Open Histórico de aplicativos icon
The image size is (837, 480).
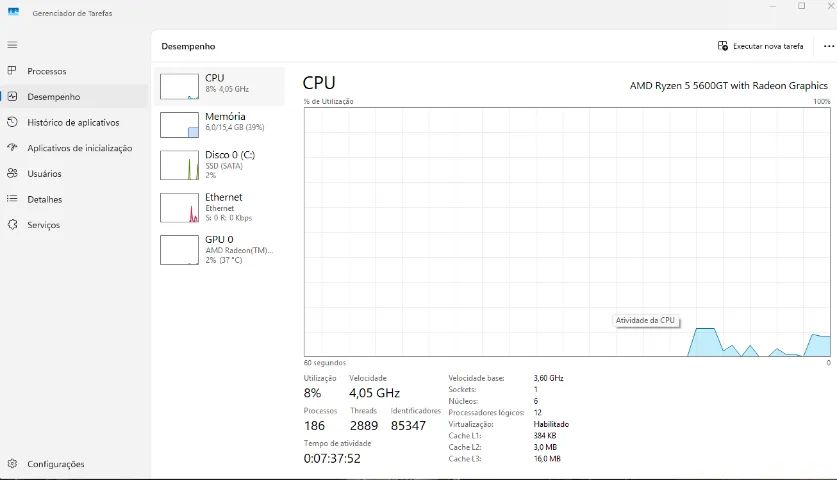(12, 122)
